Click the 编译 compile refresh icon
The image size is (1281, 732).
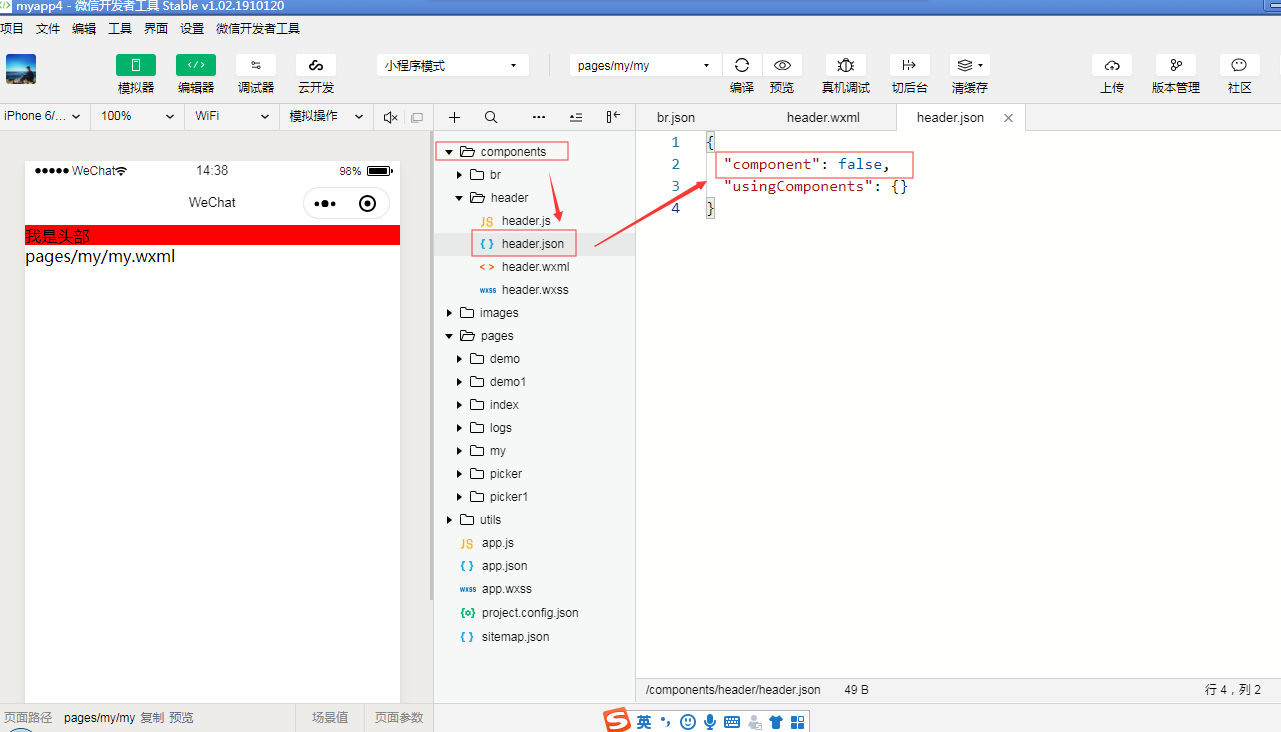[742, 65]
